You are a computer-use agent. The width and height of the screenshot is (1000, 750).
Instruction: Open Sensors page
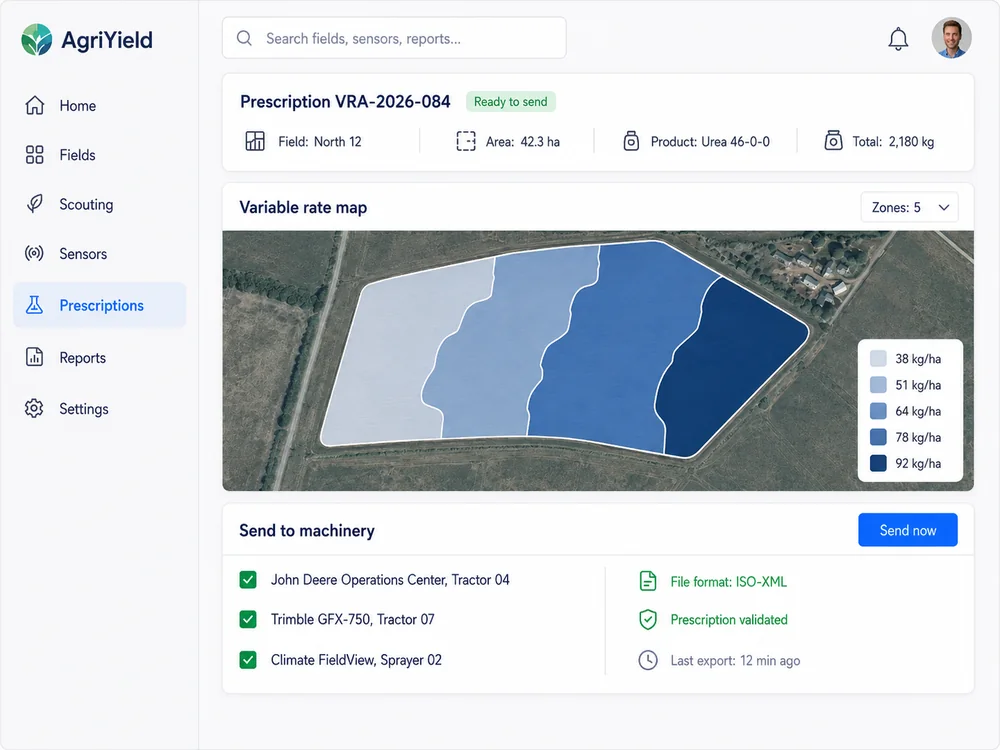coord(99,253)
